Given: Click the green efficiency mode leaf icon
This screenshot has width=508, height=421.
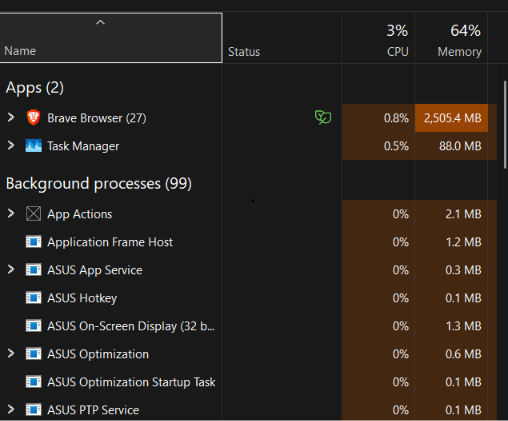Looking at the screenshot, I should pyautogui.click(x=323, y=117).
